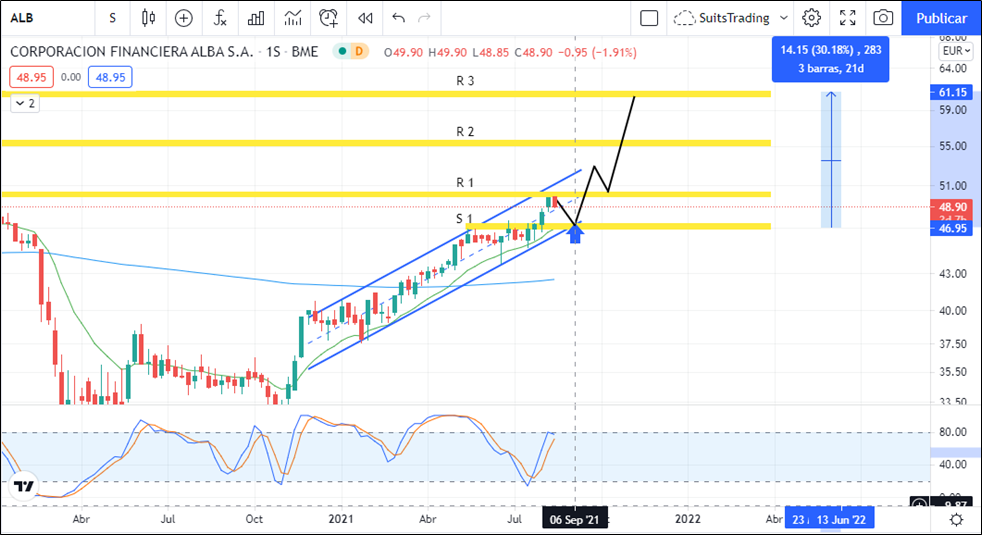Screen dimensions: 982x535
Task: Start bar replay with rewind icon
Action: (x=365, y=18)
